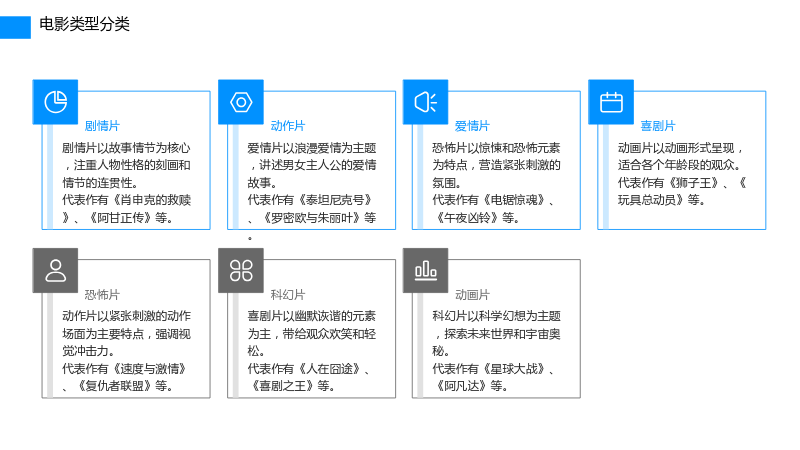This screenshot has height=450, width=800.
Task: Select the paragraph mentioning 星球大战
Action: click(x=496, y=351)
